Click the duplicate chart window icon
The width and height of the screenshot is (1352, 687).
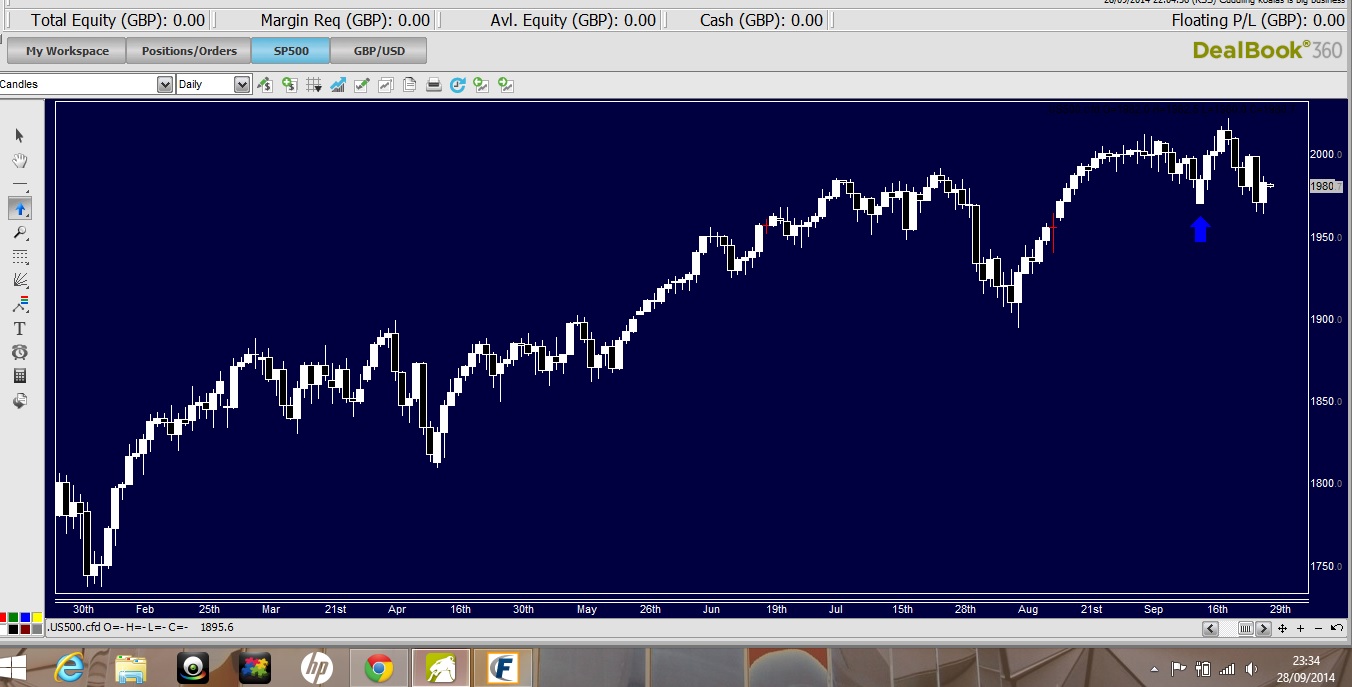(385, 85)
